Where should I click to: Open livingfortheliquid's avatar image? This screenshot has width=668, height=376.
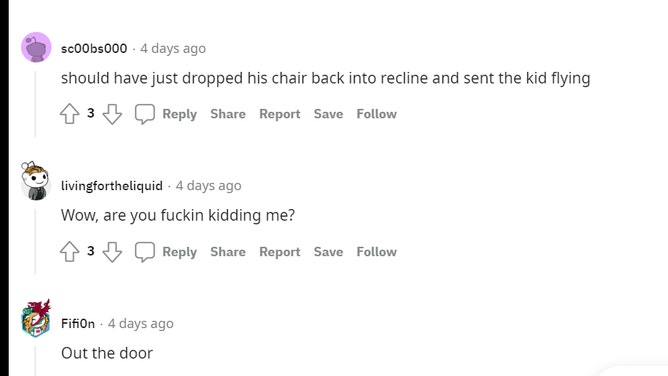(x=36, y=181)
